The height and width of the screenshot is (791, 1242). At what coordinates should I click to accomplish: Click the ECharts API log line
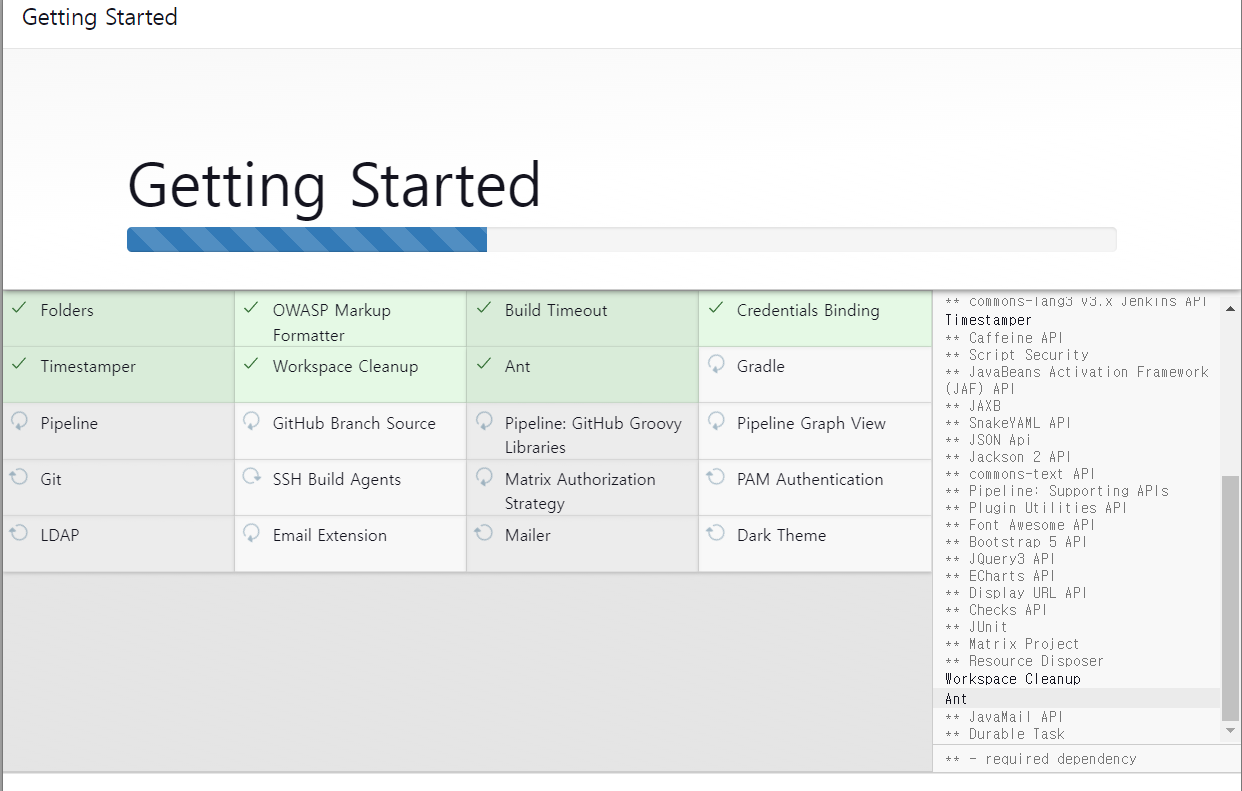(x=1000, y=576)
